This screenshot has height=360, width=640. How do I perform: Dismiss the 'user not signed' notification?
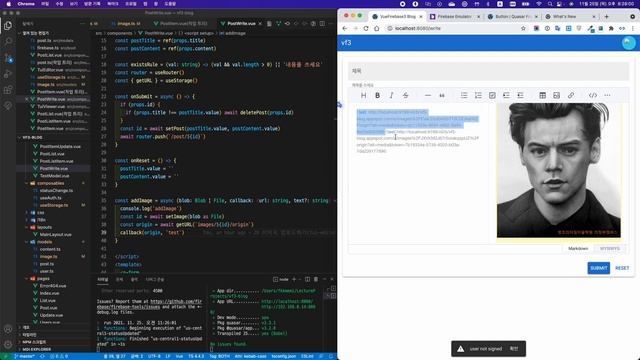514,349
